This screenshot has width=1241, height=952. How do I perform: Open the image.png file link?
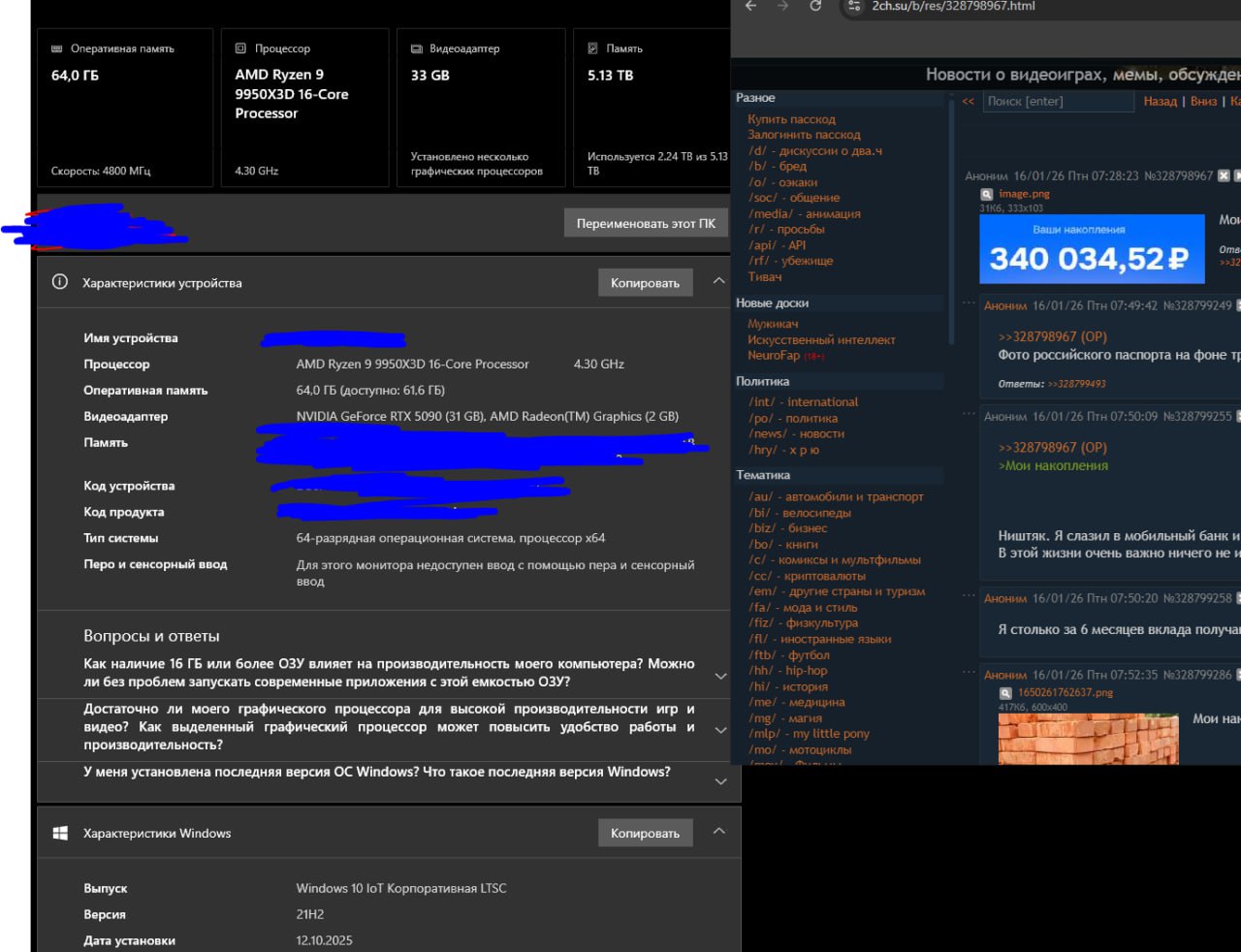click(x=1024, y=194)
